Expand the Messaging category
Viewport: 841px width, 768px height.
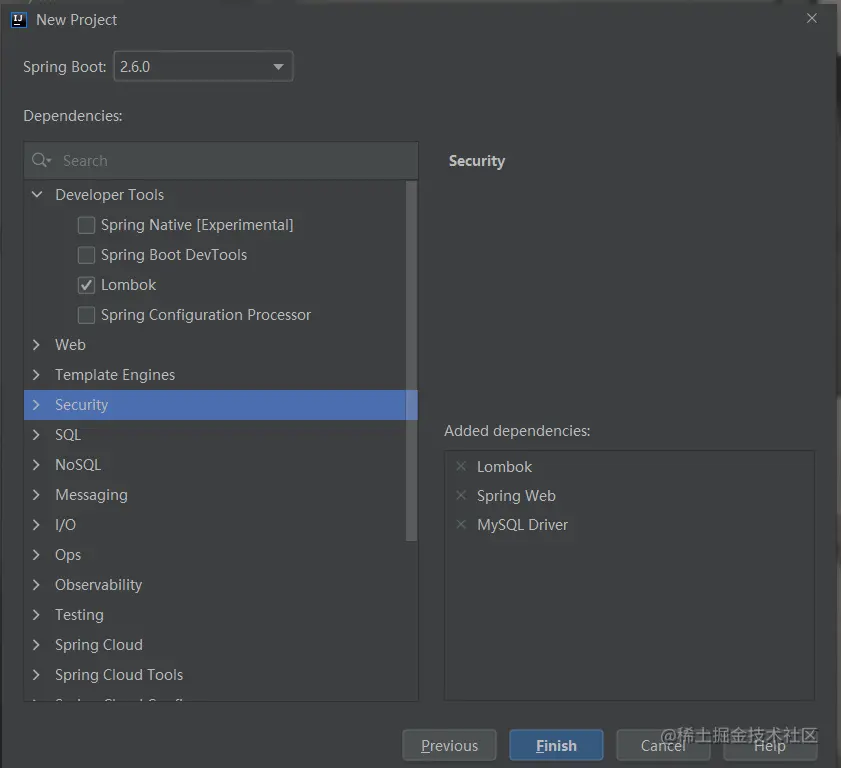click(x=36, y=495)
